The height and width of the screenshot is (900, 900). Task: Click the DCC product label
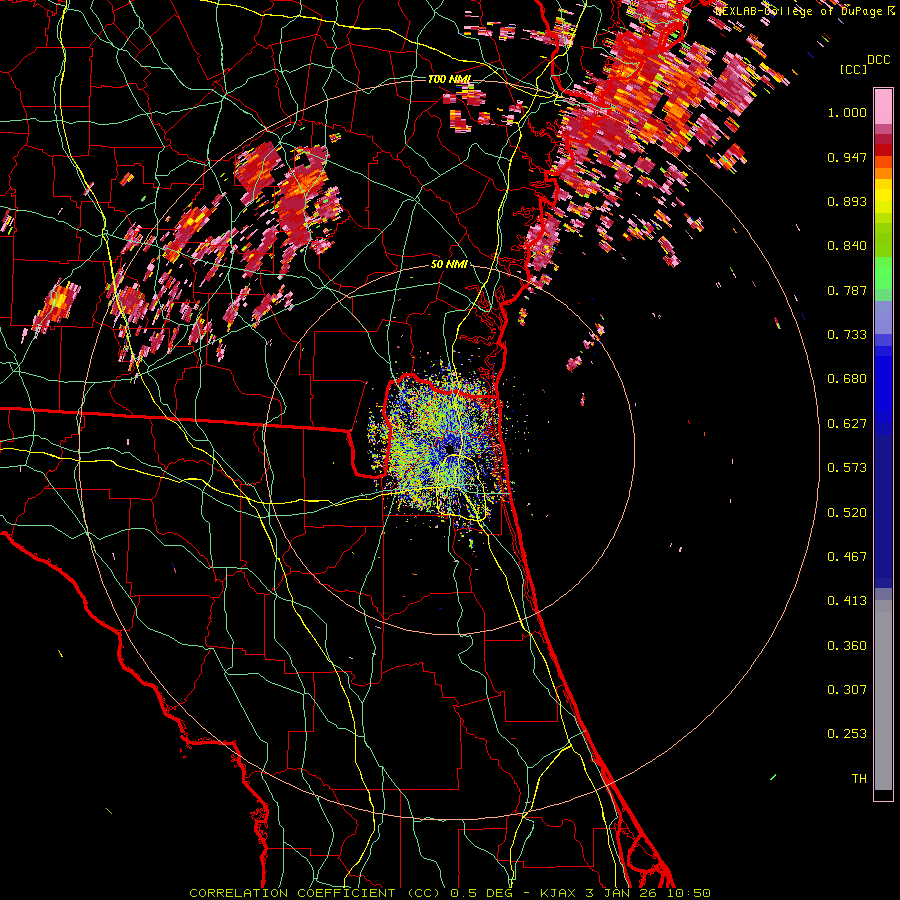[879, 60]
